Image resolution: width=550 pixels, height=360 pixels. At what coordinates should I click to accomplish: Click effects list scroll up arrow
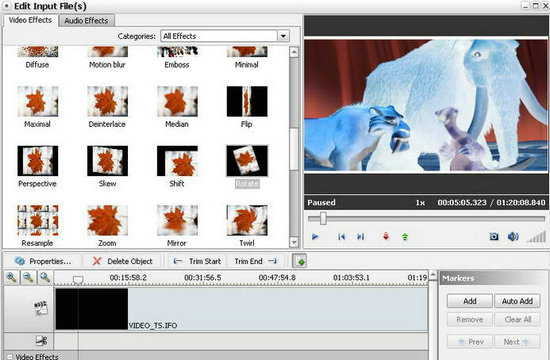(294, 52)
